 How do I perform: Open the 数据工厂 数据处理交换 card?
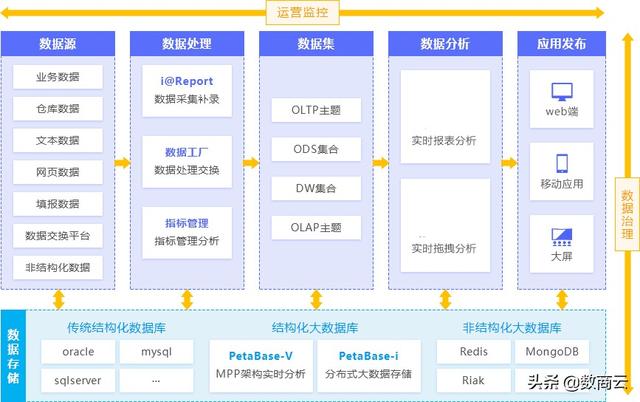187,162
